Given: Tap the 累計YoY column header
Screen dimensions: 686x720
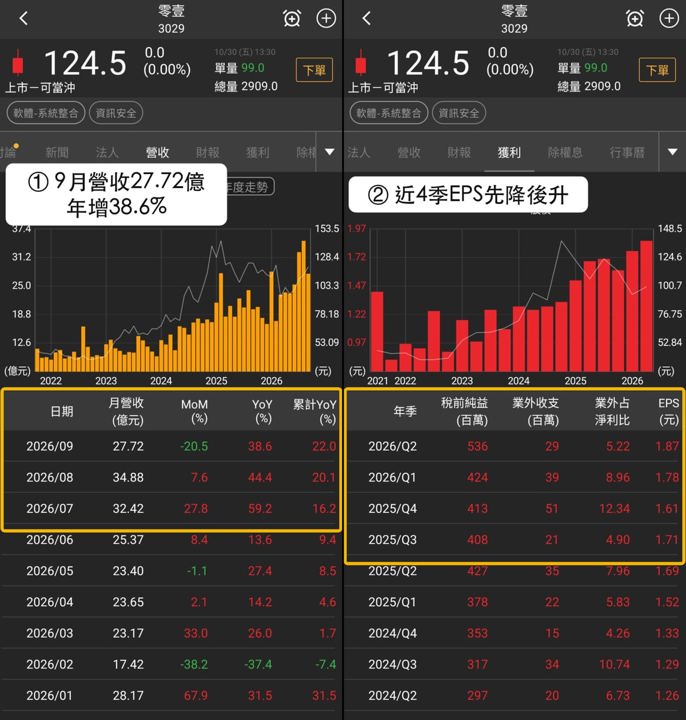Looking at the screenshot, I should coord(315,411).
